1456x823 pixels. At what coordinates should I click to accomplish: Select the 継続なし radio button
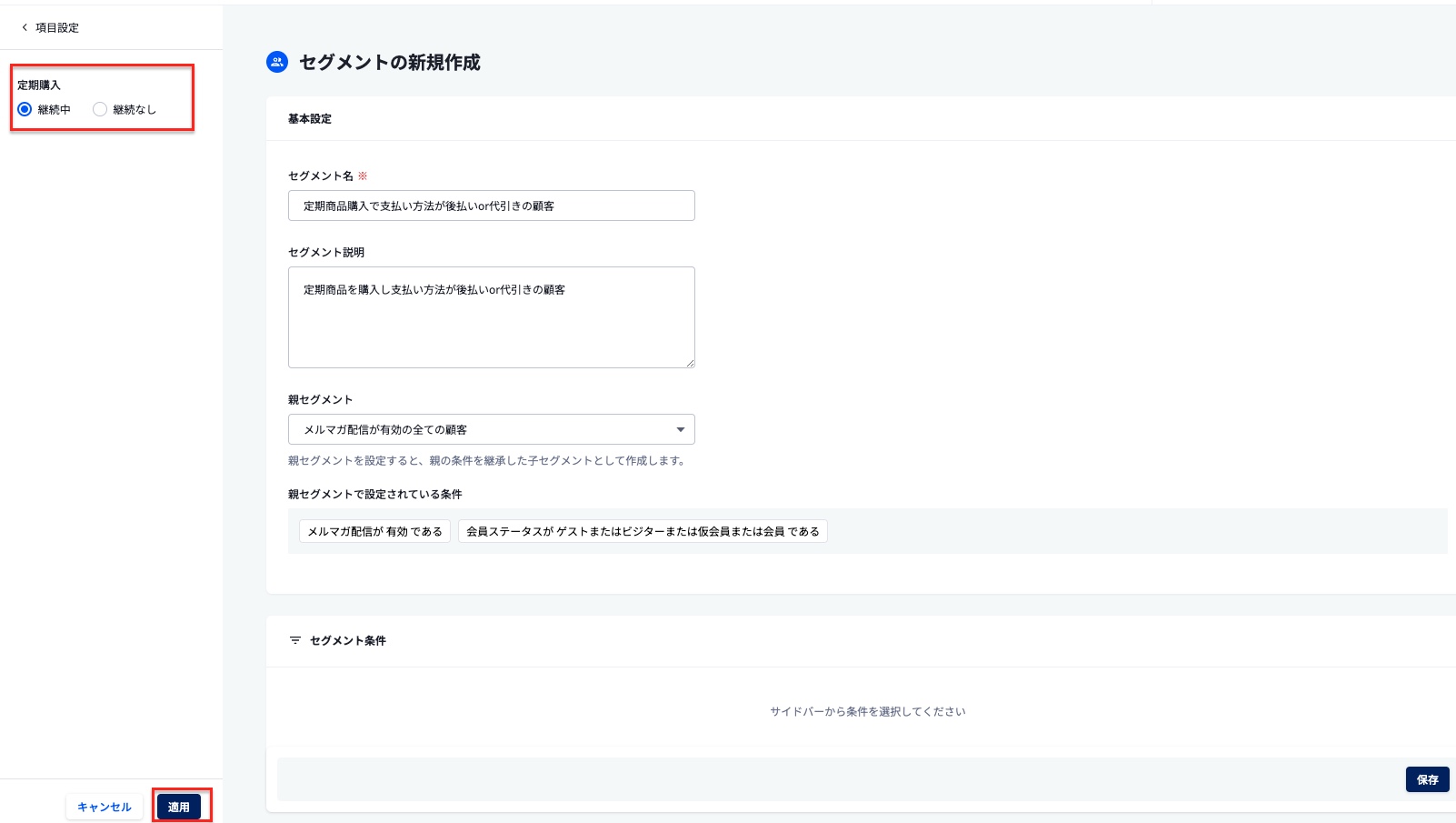pyautogui.click(x=99, y=109)
